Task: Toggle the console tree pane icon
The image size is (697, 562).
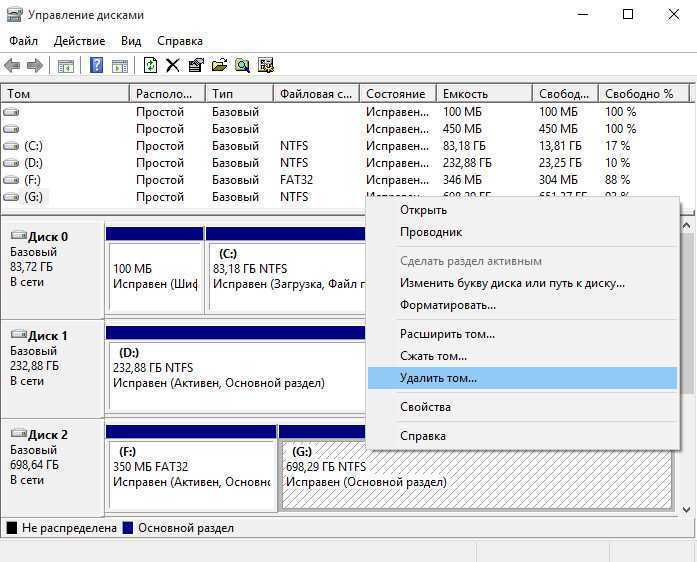Action: (66, 66)
